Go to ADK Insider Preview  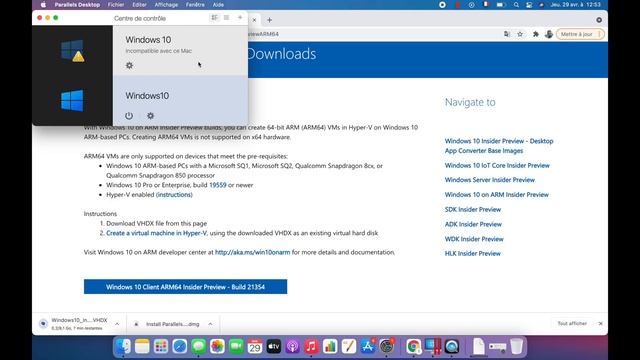[473, 224]
